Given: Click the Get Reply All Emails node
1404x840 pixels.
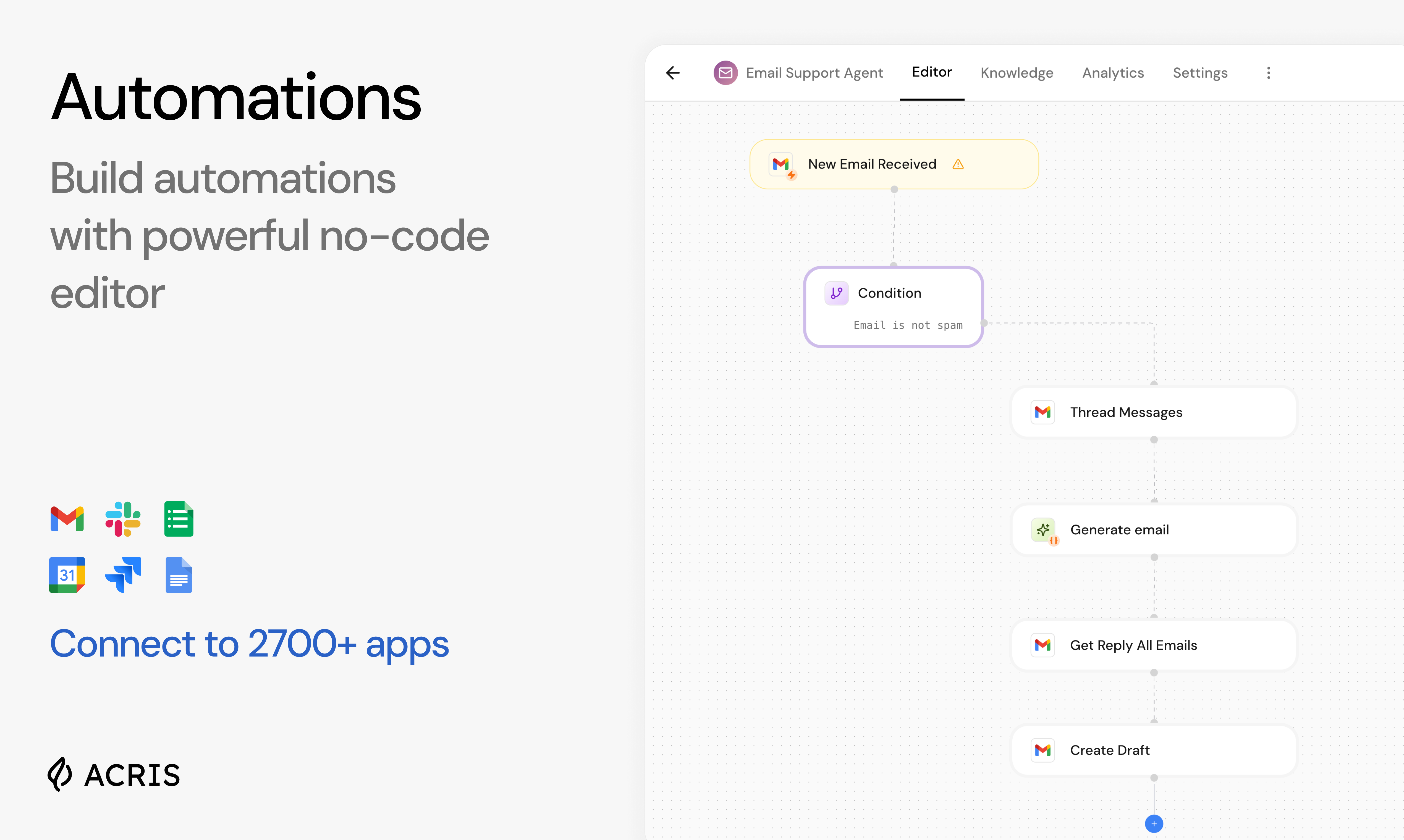Looking at the screenshot, I should pyautogui.click(x=1153, y=646).
